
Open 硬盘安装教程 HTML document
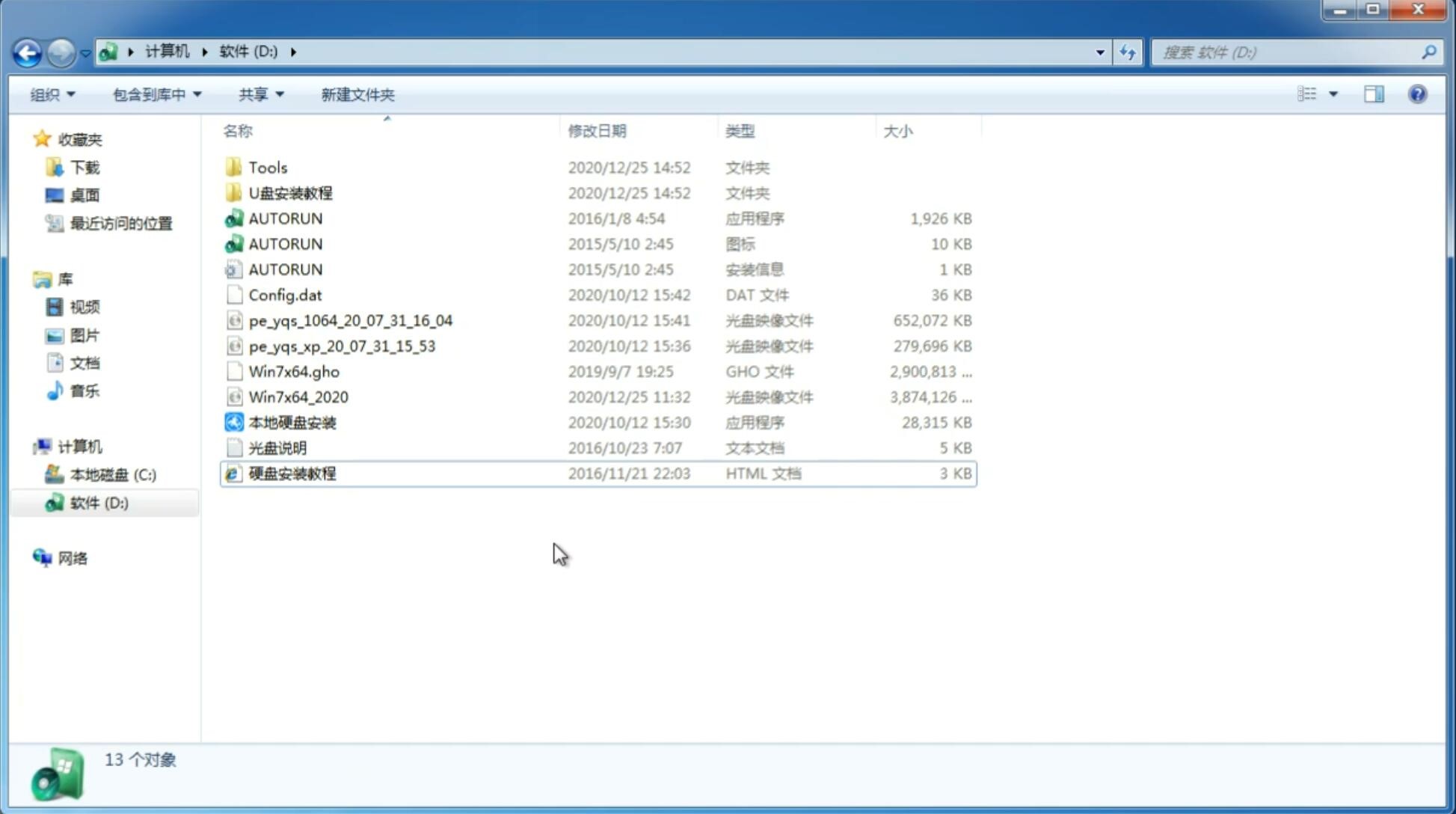coord(292,473)
